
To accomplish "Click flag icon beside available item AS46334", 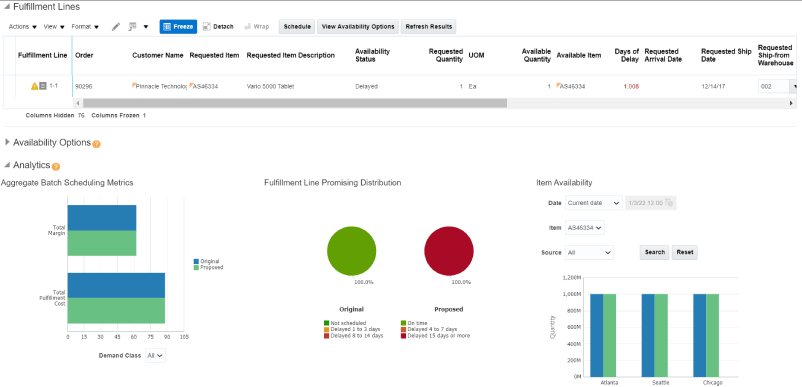I will (558, 85).
